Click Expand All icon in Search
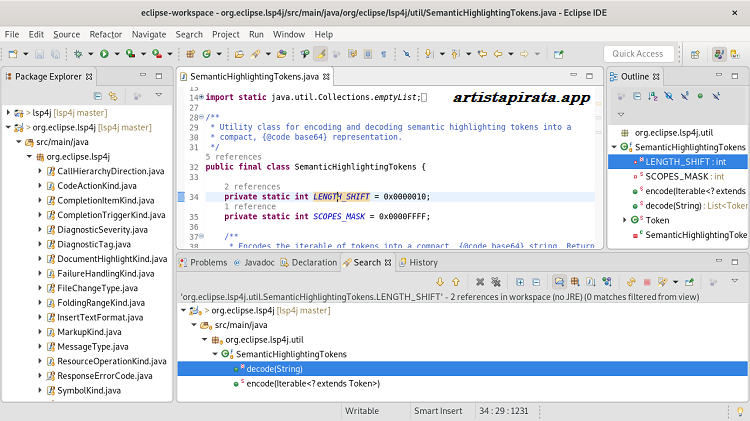The width and height of the screenshot is (750, 421). 520,282
